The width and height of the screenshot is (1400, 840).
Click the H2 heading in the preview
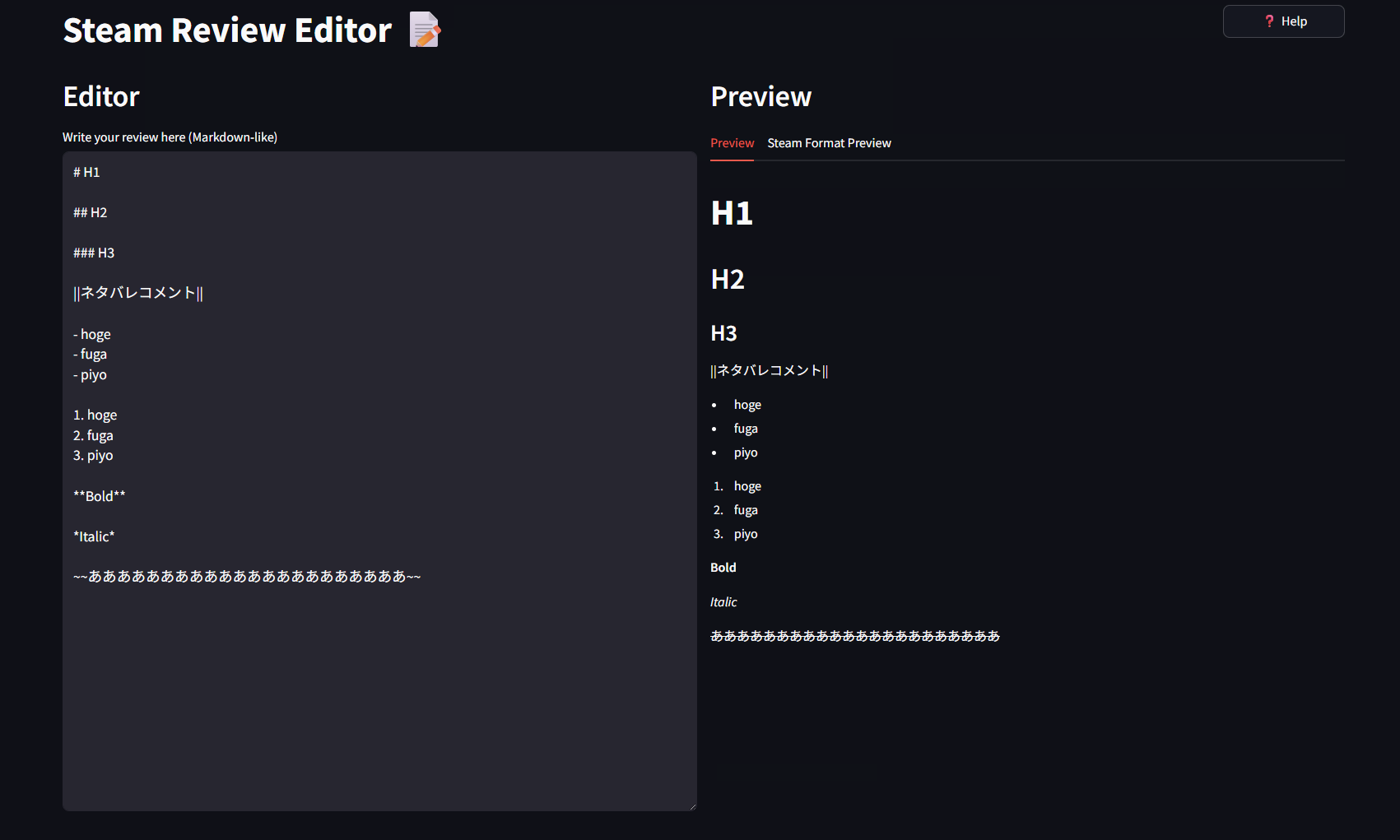click(728, 280)
